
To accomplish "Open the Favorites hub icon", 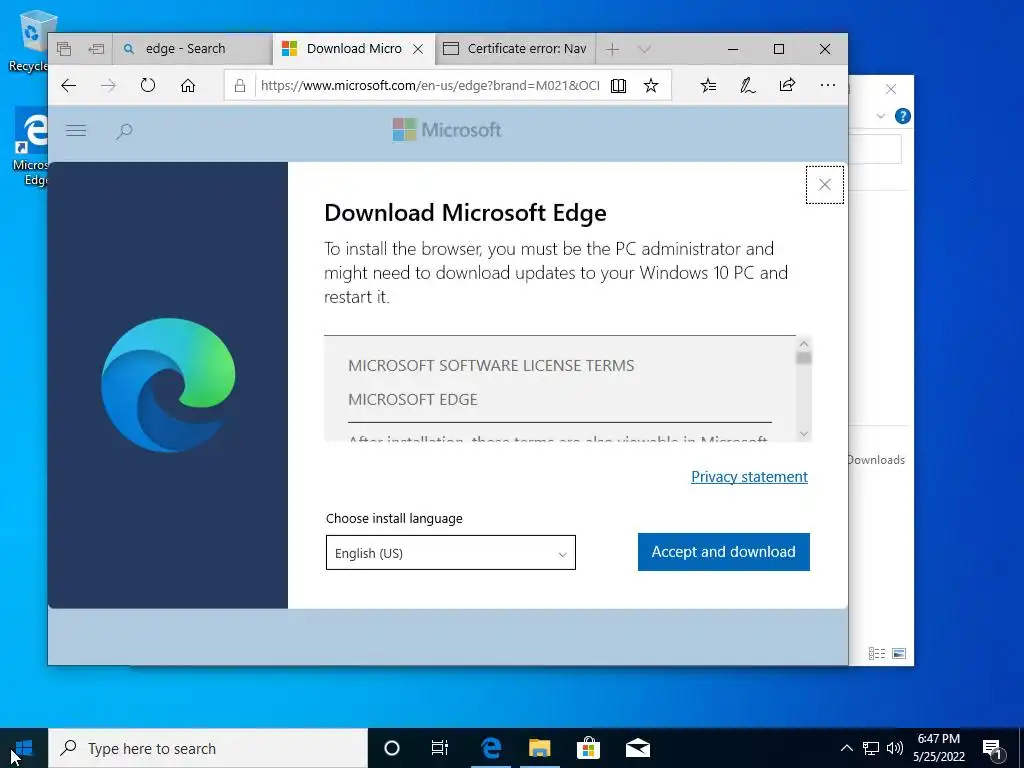I will tap(708, 86).
